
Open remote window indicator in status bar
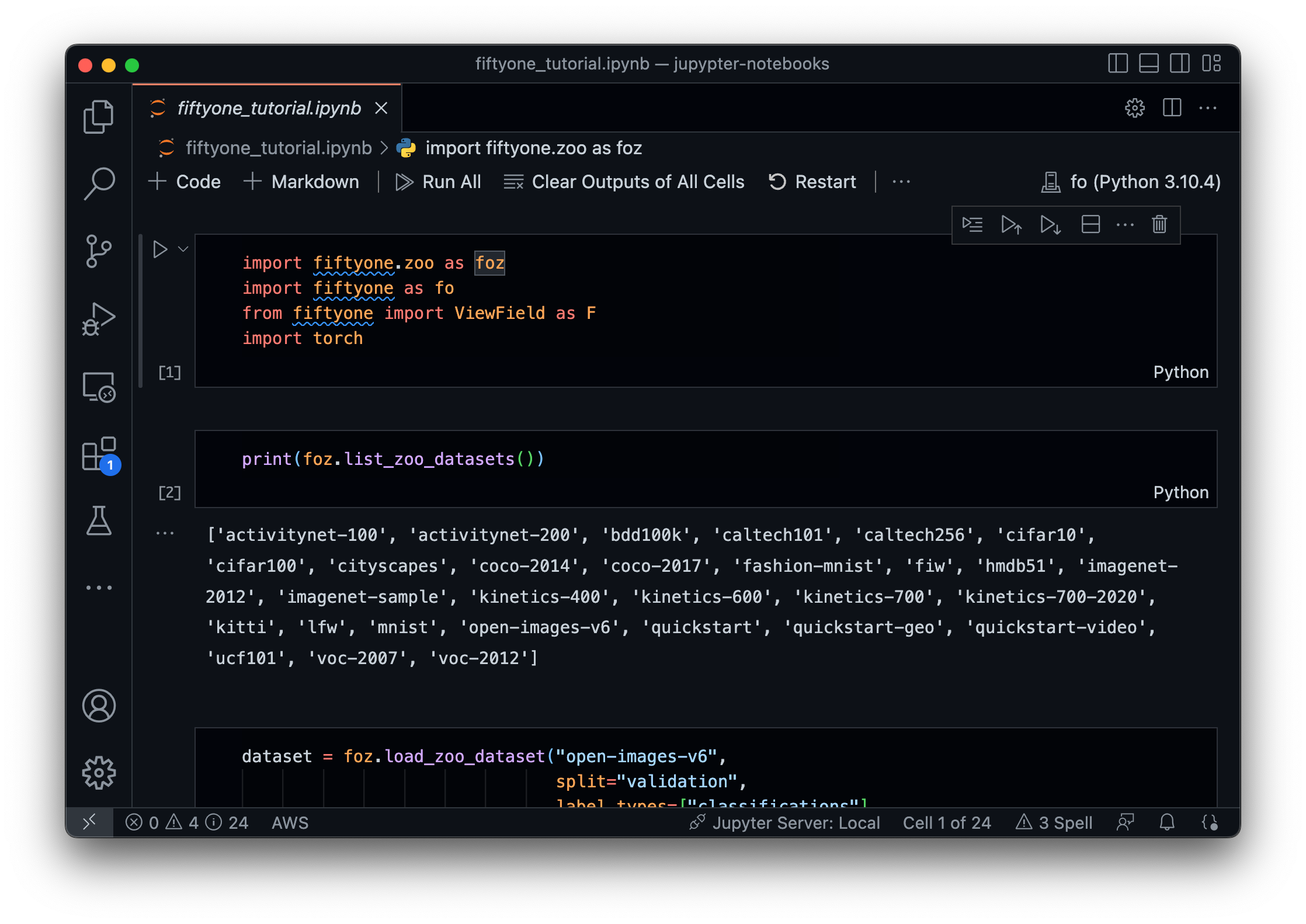pos(89,822)
